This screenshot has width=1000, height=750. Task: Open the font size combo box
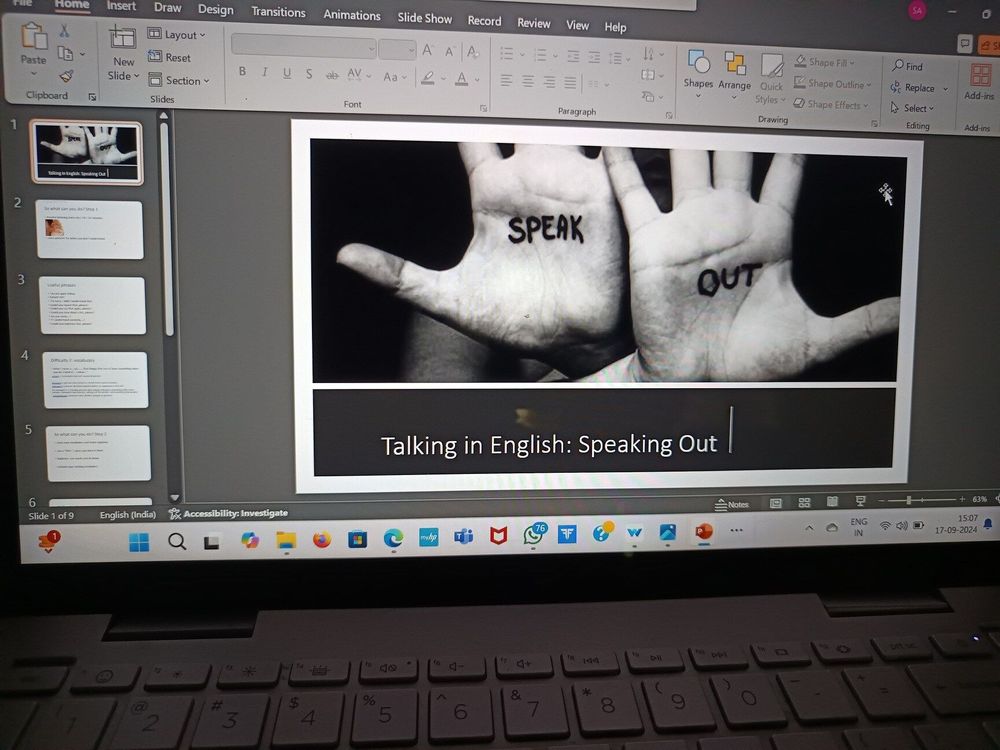[397, 49]
